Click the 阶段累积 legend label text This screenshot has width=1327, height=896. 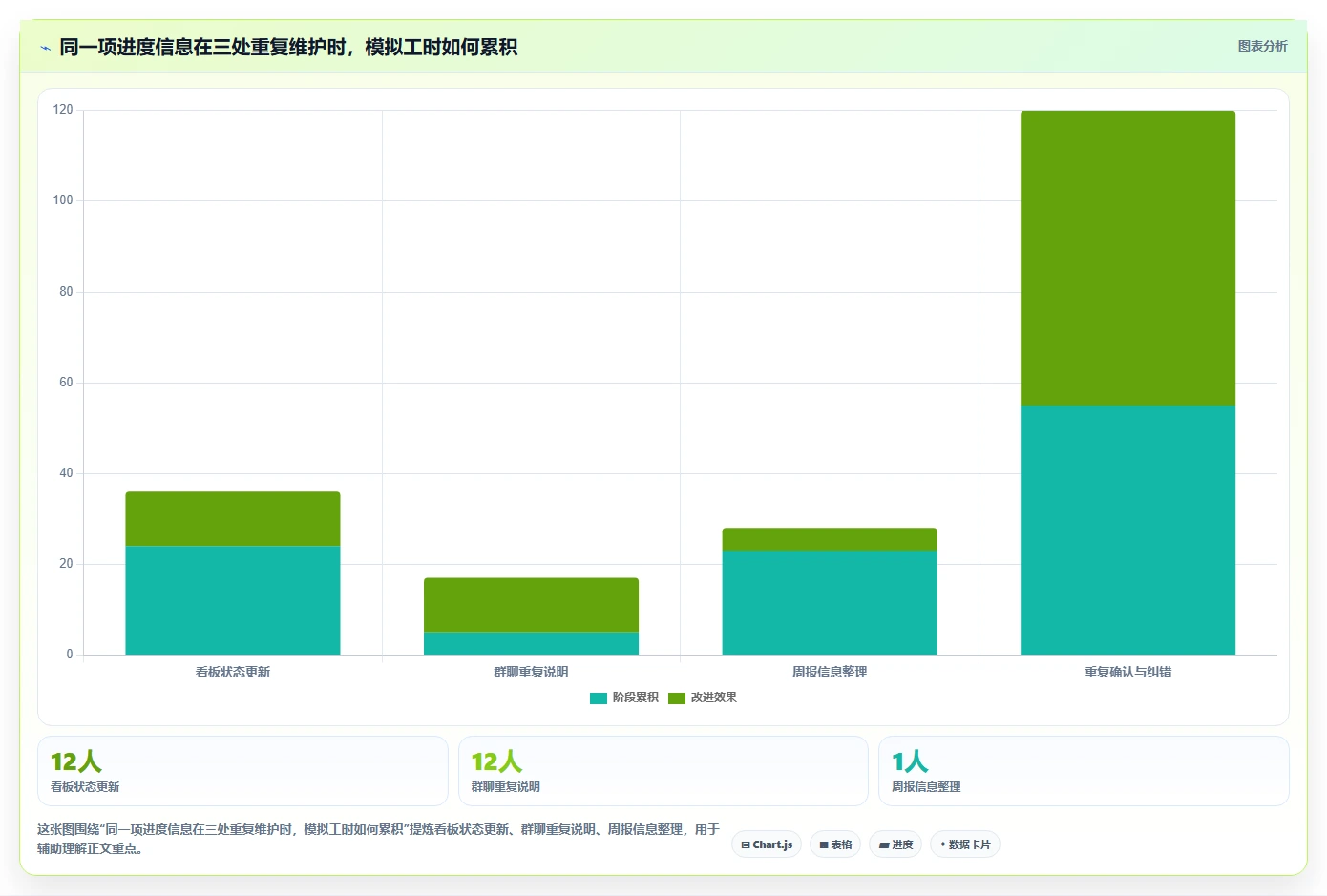(x=636, y=698)
